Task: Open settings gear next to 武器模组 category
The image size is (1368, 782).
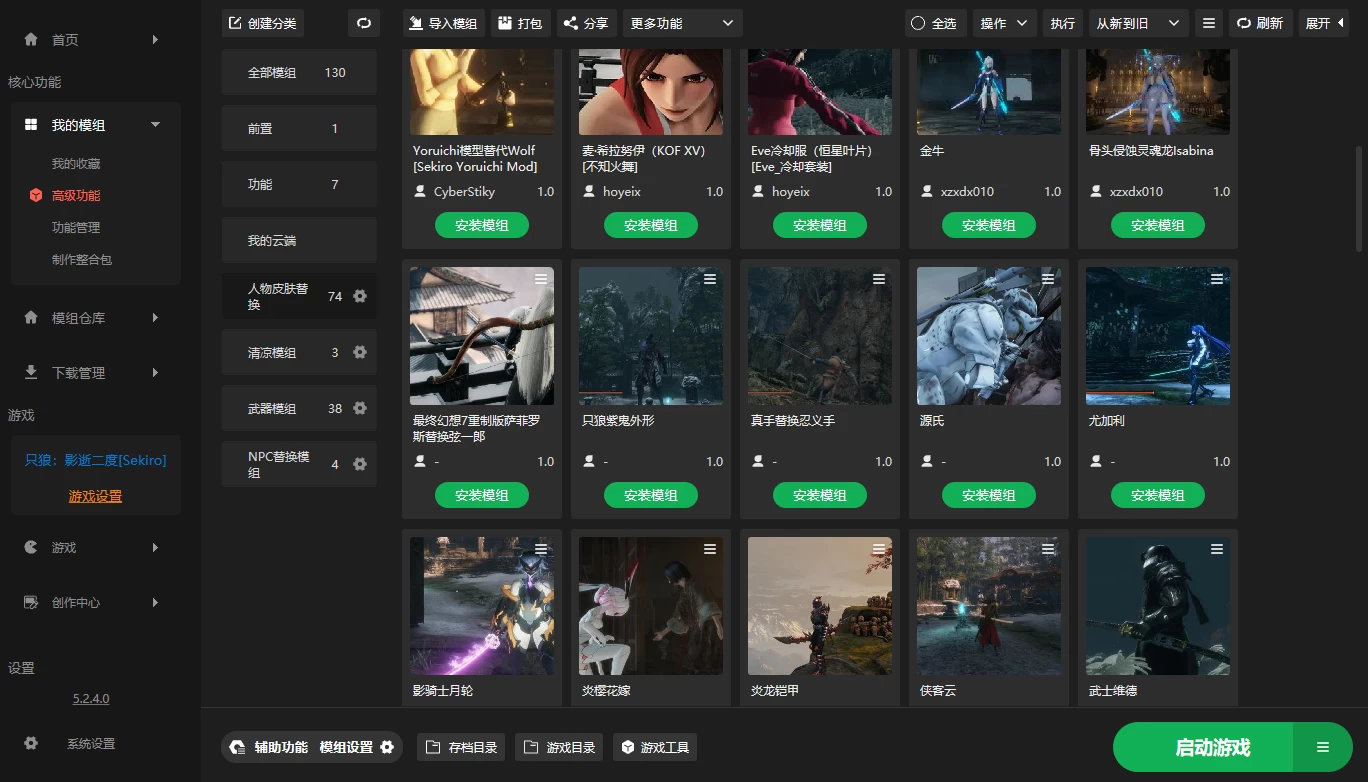Action: coord(360,408)
